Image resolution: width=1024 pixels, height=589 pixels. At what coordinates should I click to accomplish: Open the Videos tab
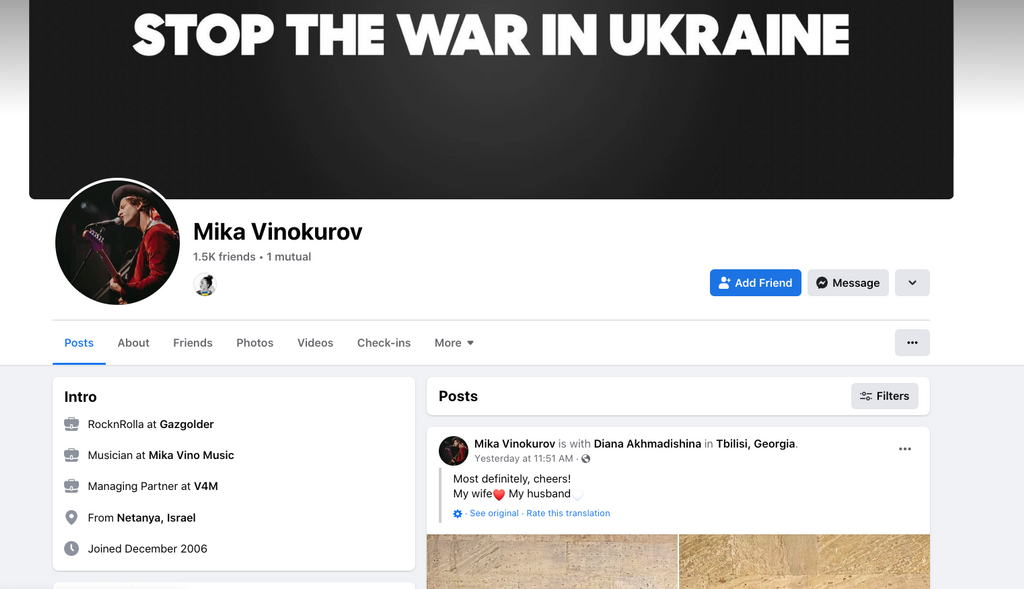click(315, 343)
